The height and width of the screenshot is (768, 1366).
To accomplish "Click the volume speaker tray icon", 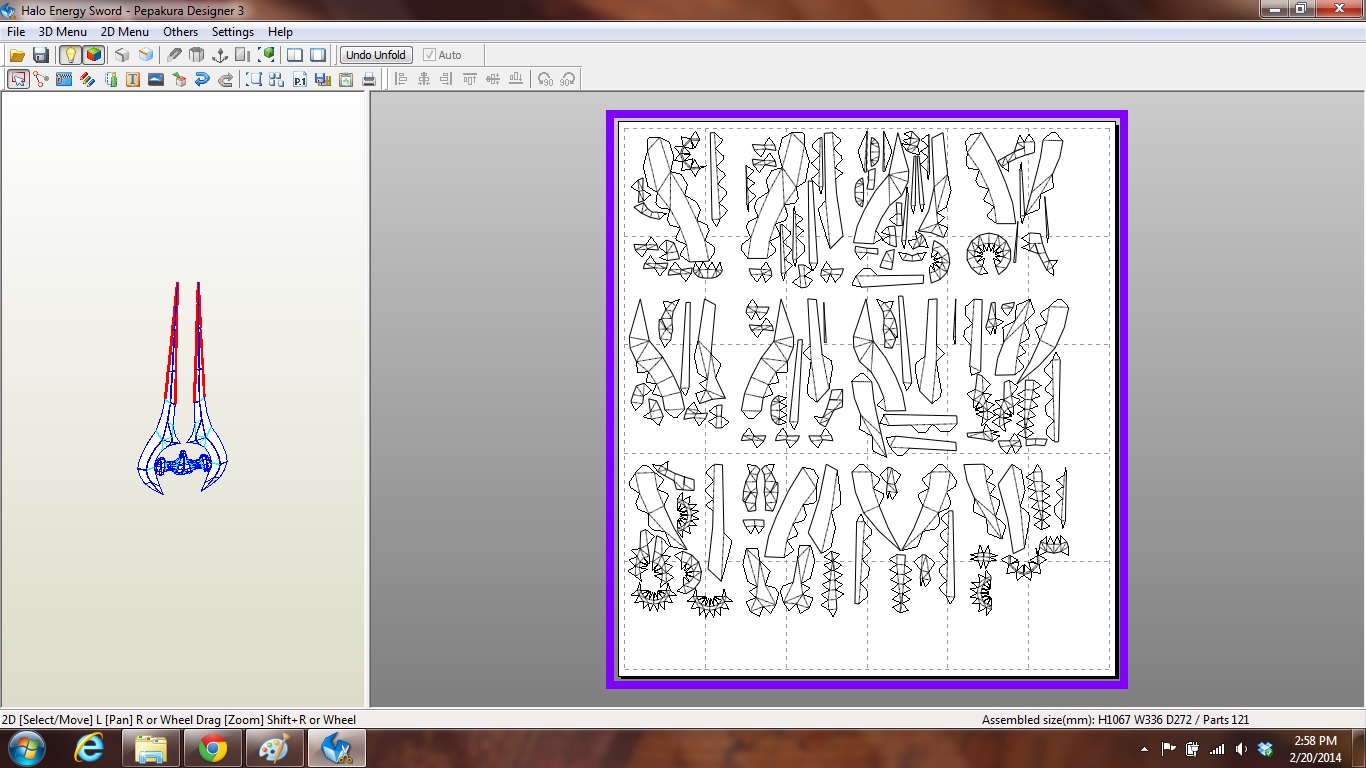I will [x=1241, y=748].
